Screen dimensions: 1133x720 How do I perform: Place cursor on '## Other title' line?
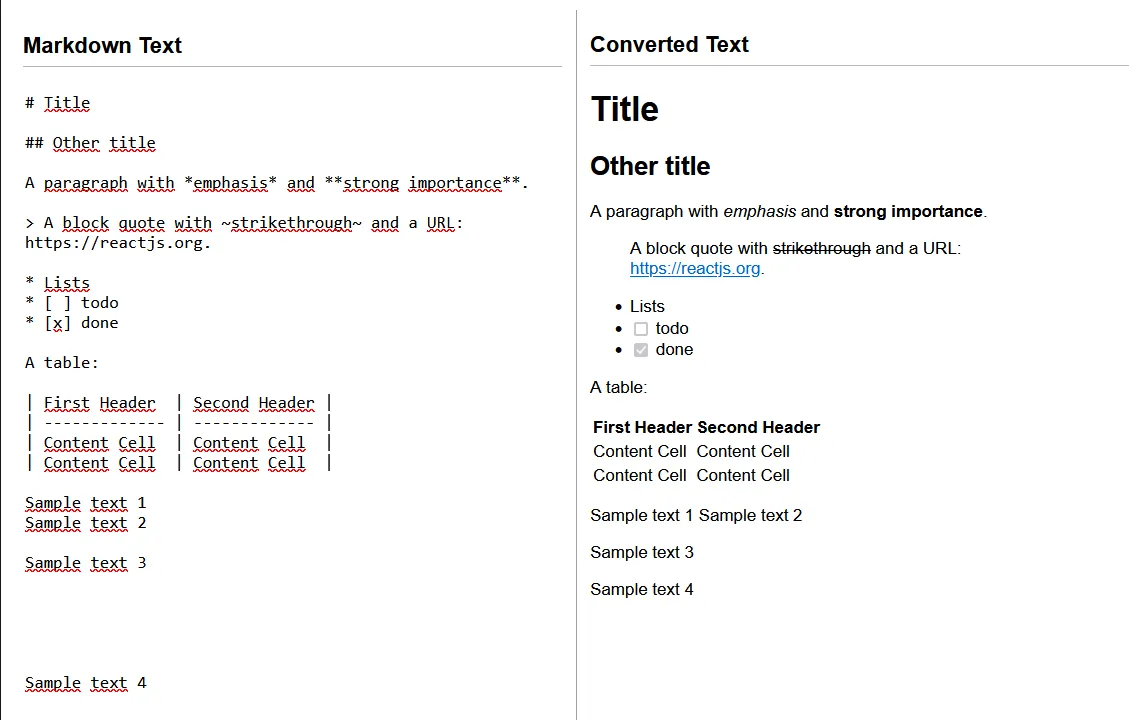pyautogui.click(x=90, y=143)
